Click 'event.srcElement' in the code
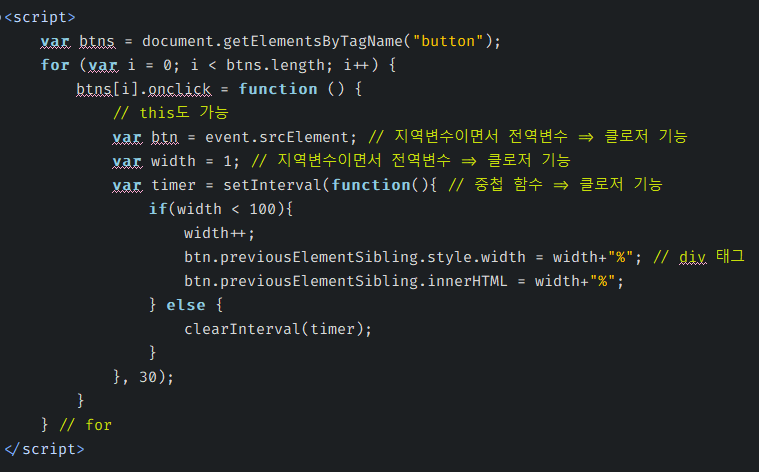759x472 pixels. (276, 137)
